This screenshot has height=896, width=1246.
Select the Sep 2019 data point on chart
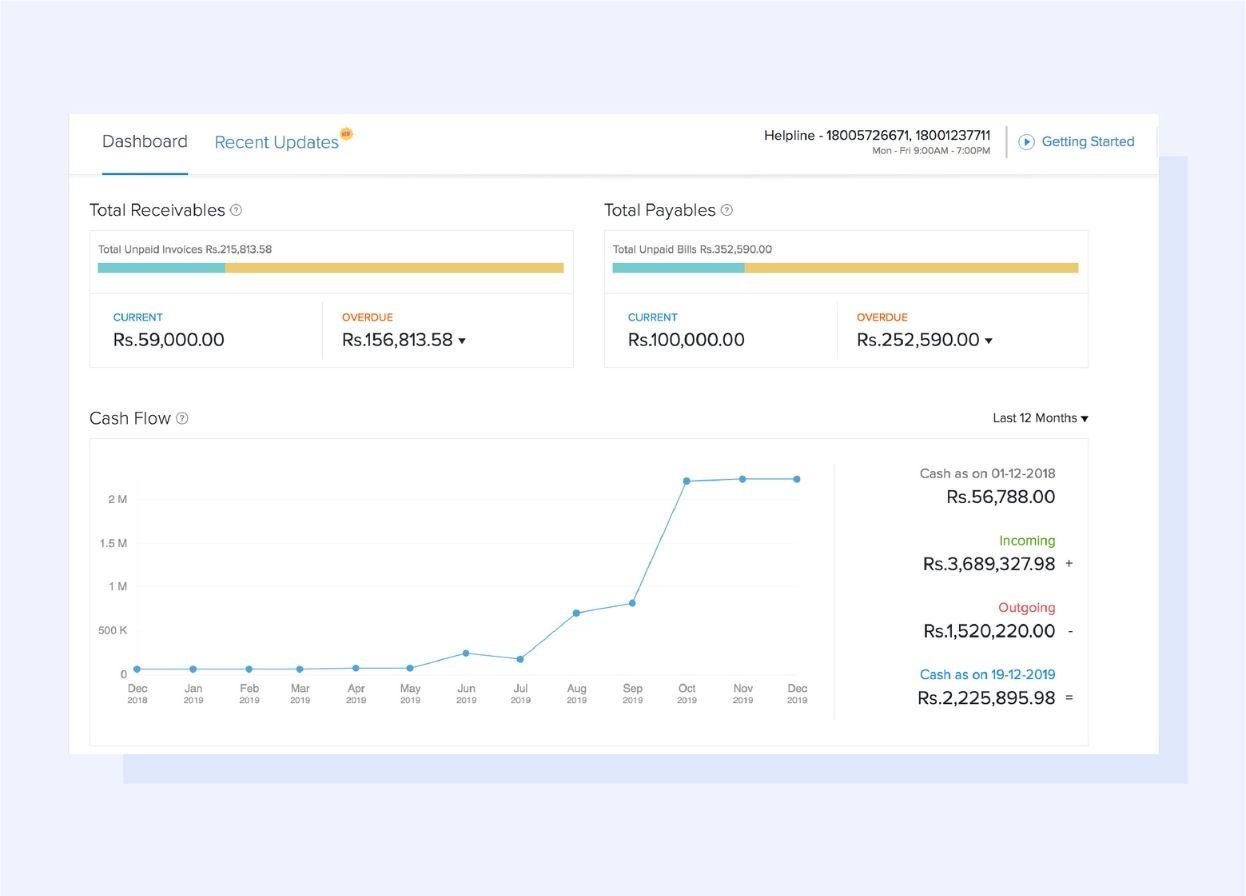click(633, 603)
